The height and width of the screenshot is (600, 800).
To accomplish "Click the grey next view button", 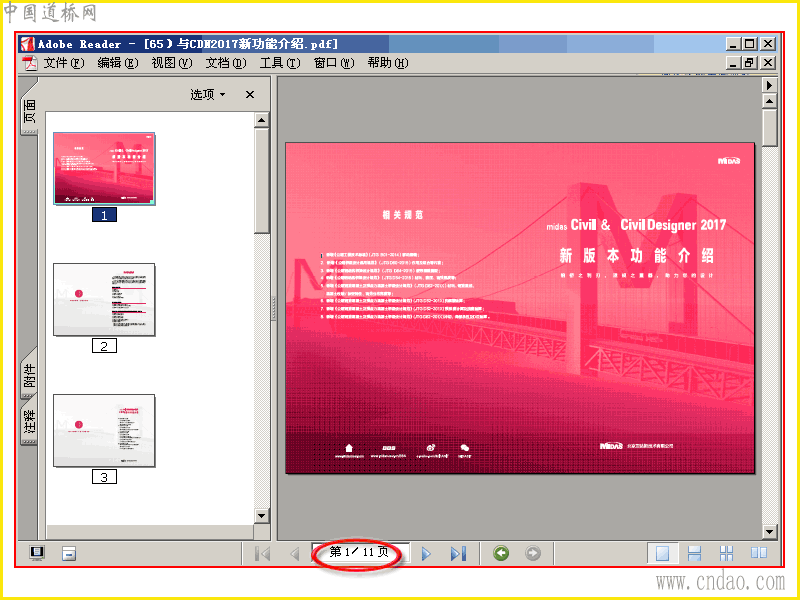I will 533,553.
